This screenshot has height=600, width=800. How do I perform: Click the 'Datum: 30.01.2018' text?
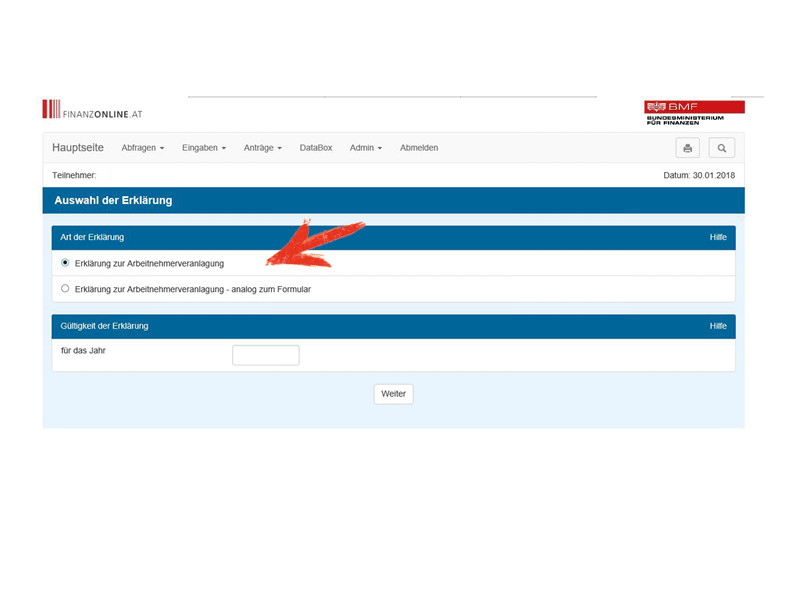coord(699,176)
